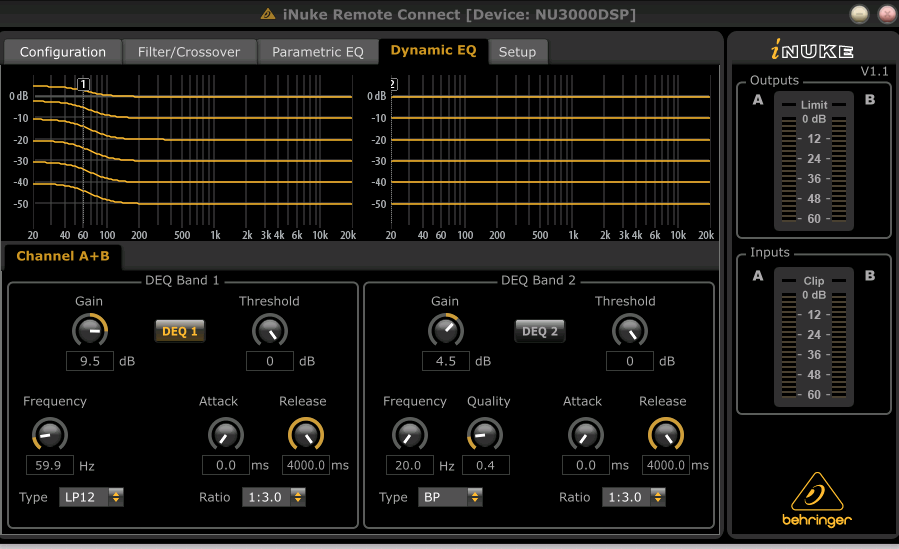The height and width of the screenshot is (549, 899).
Task: Select the Dynamic EQ tab
Action: click(x=433, y=51)
